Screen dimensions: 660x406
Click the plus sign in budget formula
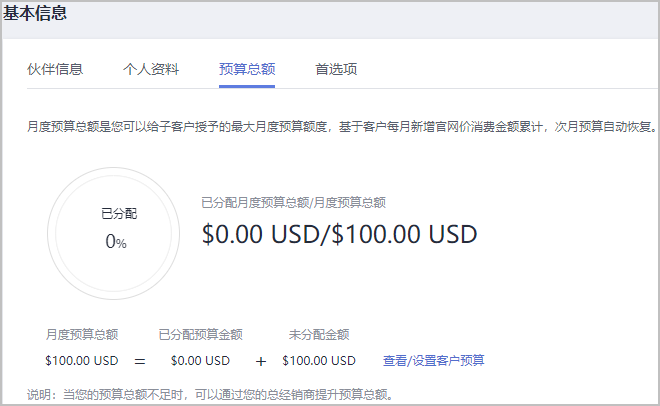point(261,361)
